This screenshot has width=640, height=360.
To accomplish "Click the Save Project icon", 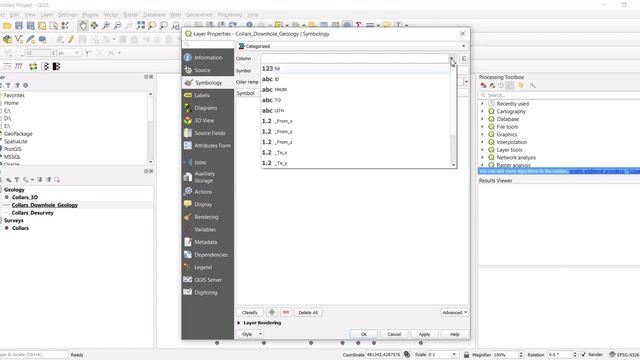I will 19,26.
